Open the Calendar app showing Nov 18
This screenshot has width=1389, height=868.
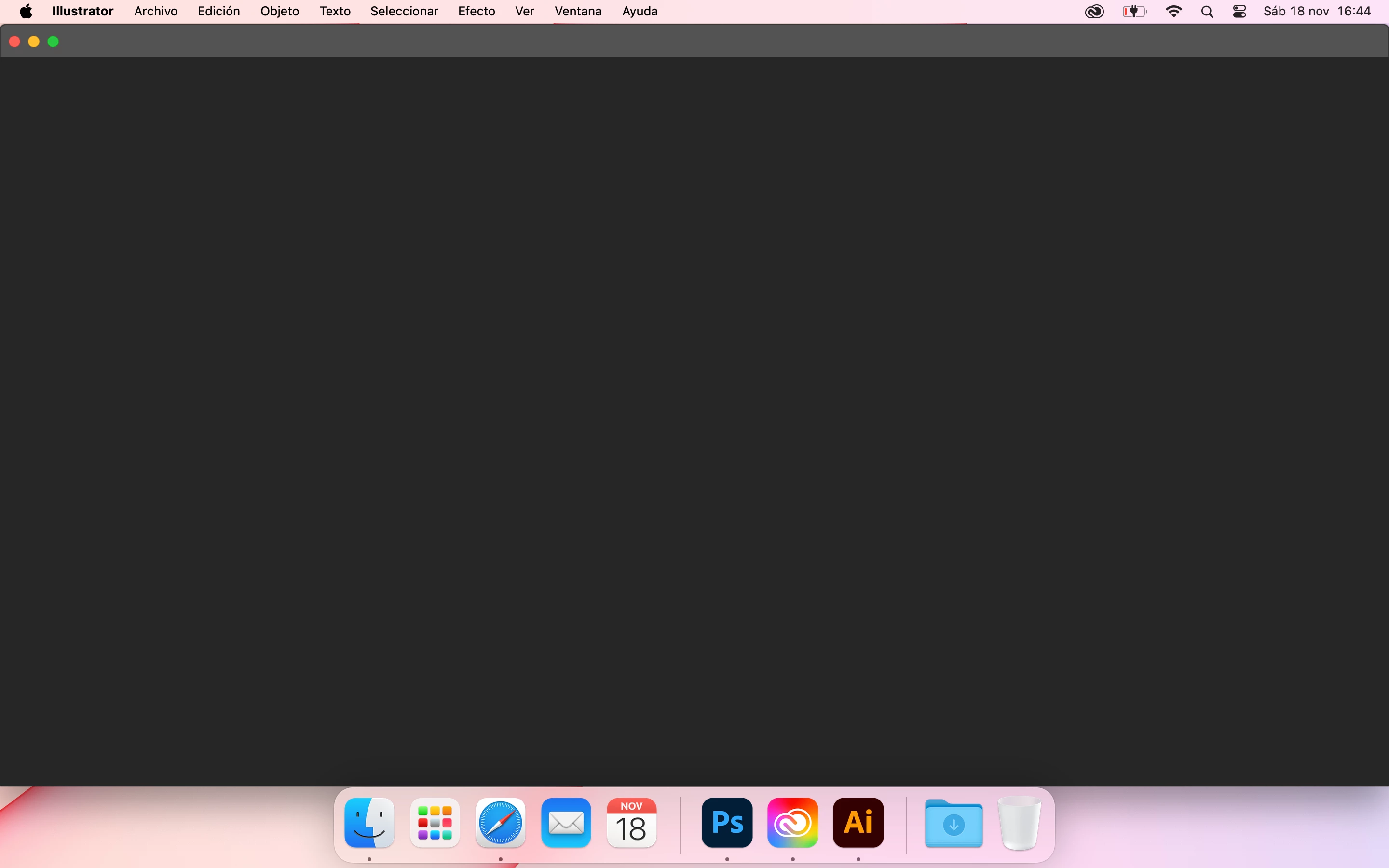click(631, 823)
